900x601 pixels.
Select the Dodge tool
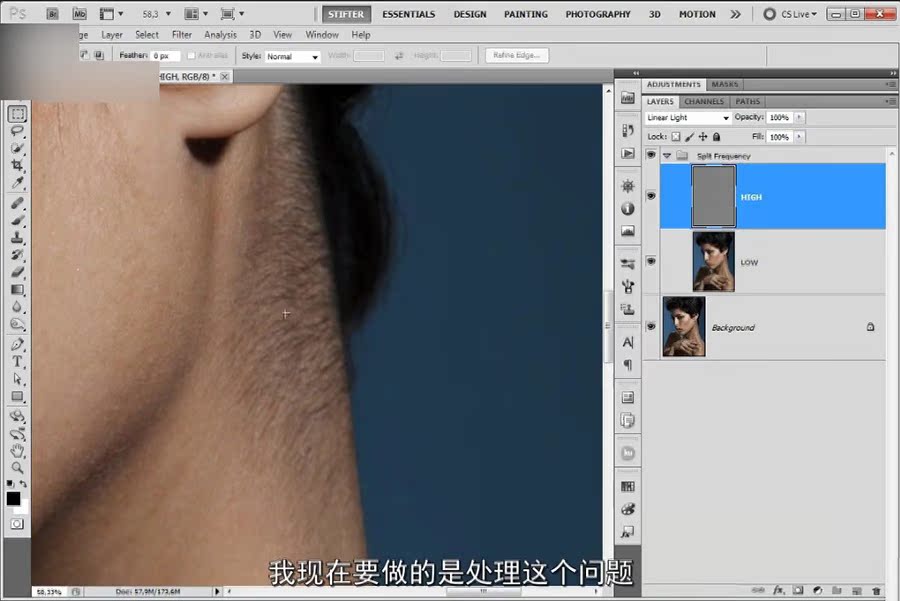click(x=17, y=324)
